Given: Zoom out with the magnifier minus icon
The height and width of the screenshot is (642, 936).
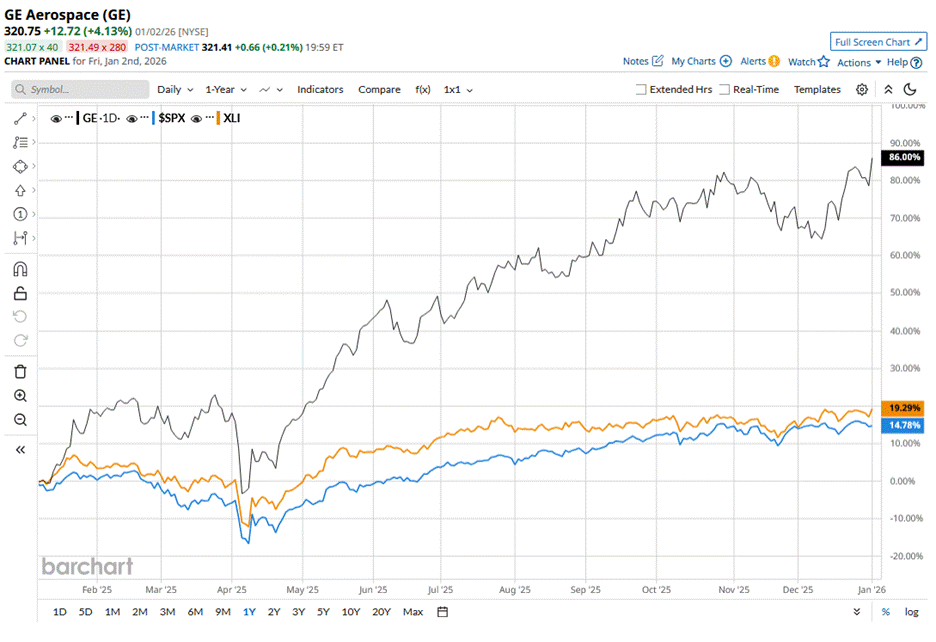Looking at the screenshot, I should point(20,419).
